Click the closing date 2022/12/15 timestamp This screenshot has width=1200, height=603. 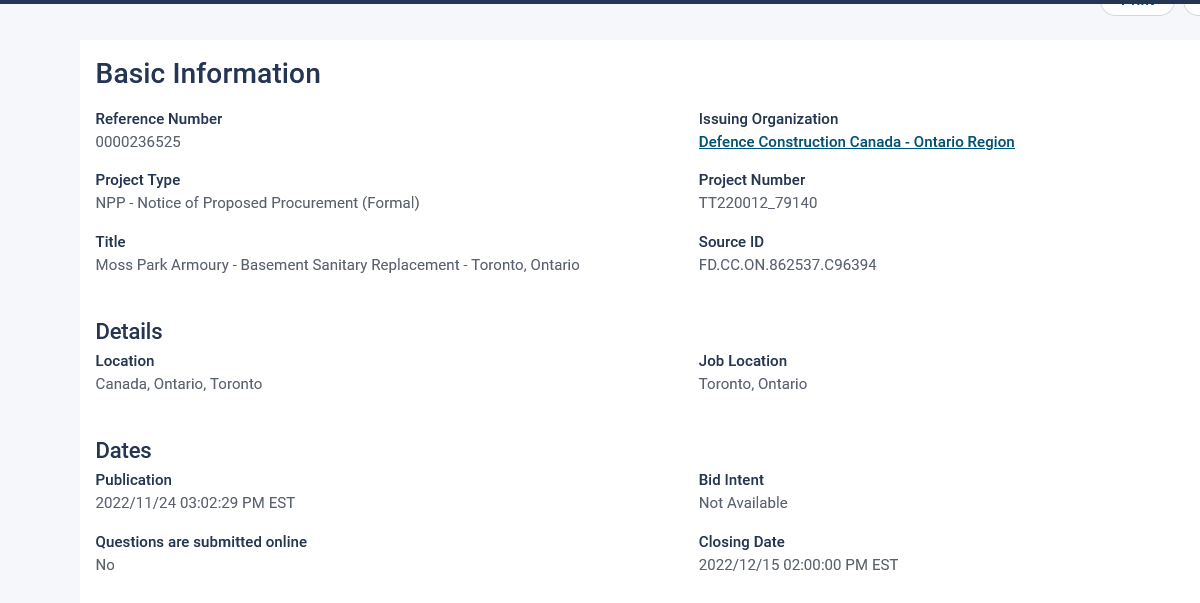pos(798,565)
